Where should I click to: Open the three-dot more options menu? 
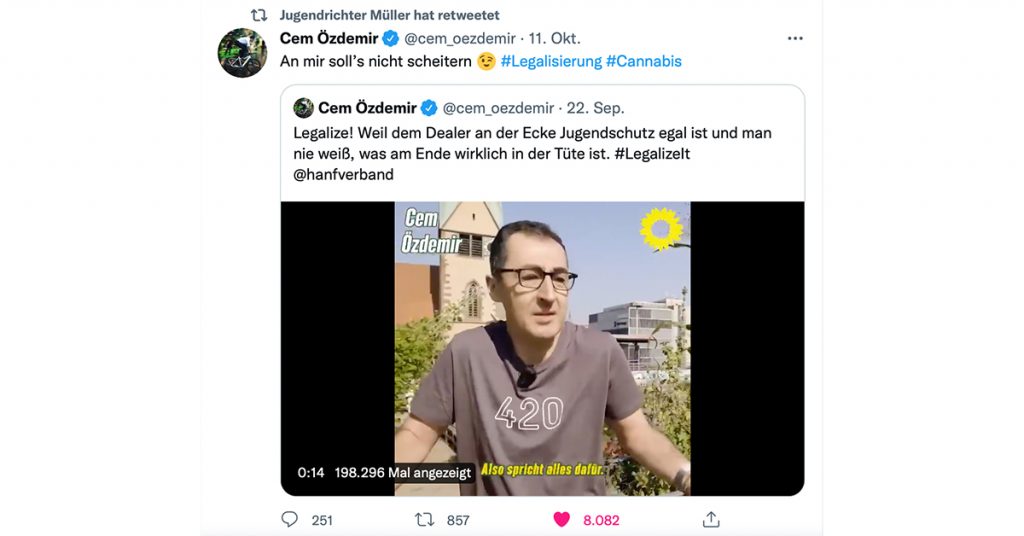click(x=795, y=38)
